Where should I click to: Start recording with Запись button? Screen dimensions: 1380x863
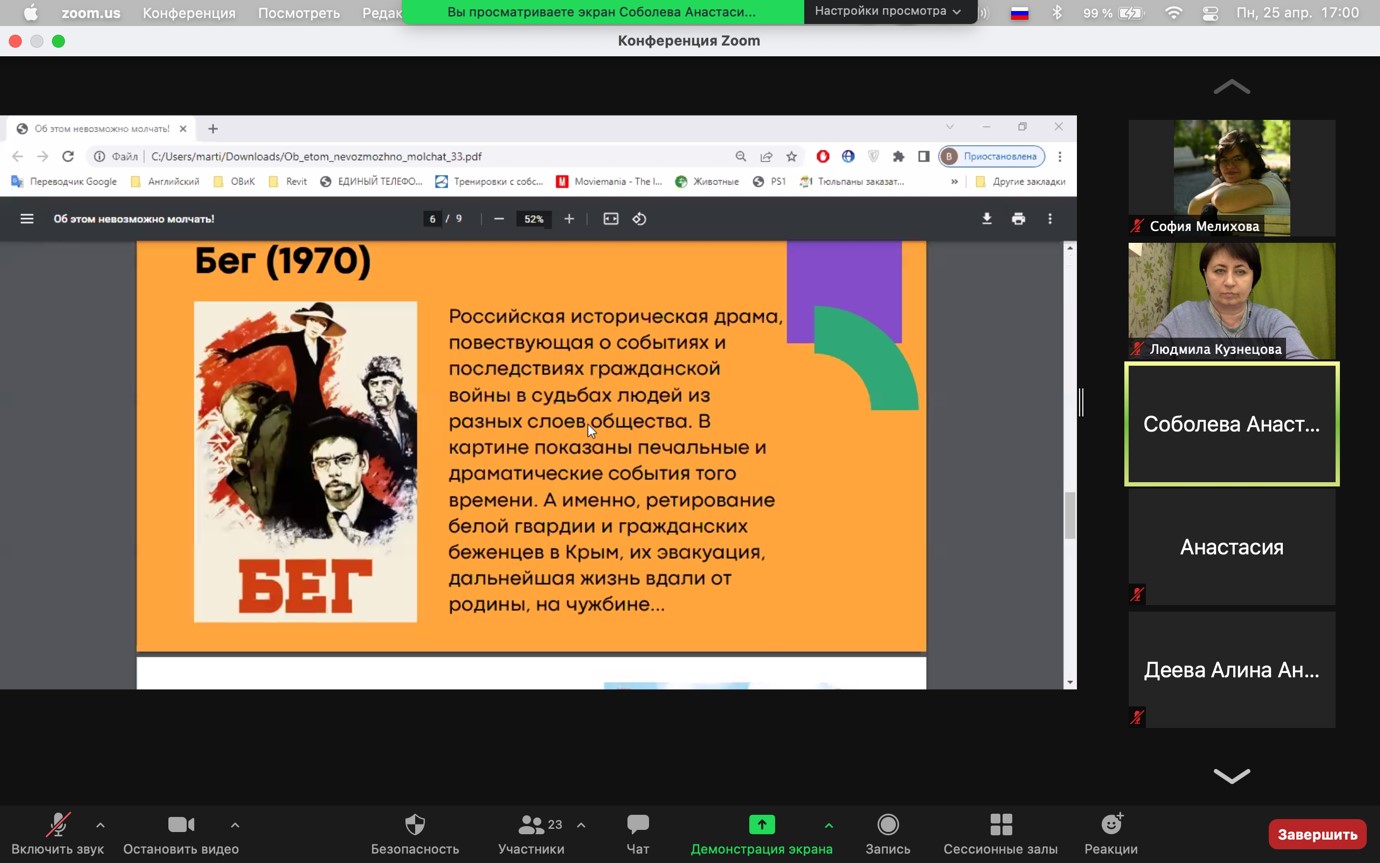click(888, 834)
